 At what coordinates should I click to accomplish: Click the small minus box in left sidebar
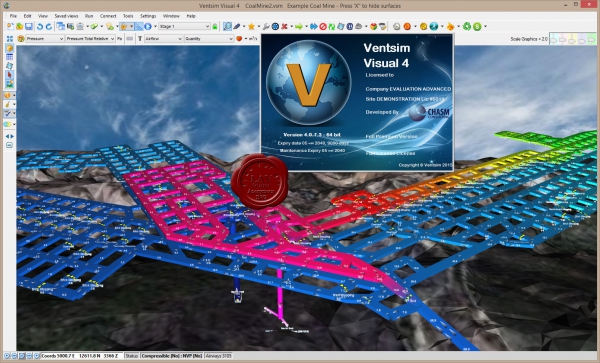click(x=10, y=145)
